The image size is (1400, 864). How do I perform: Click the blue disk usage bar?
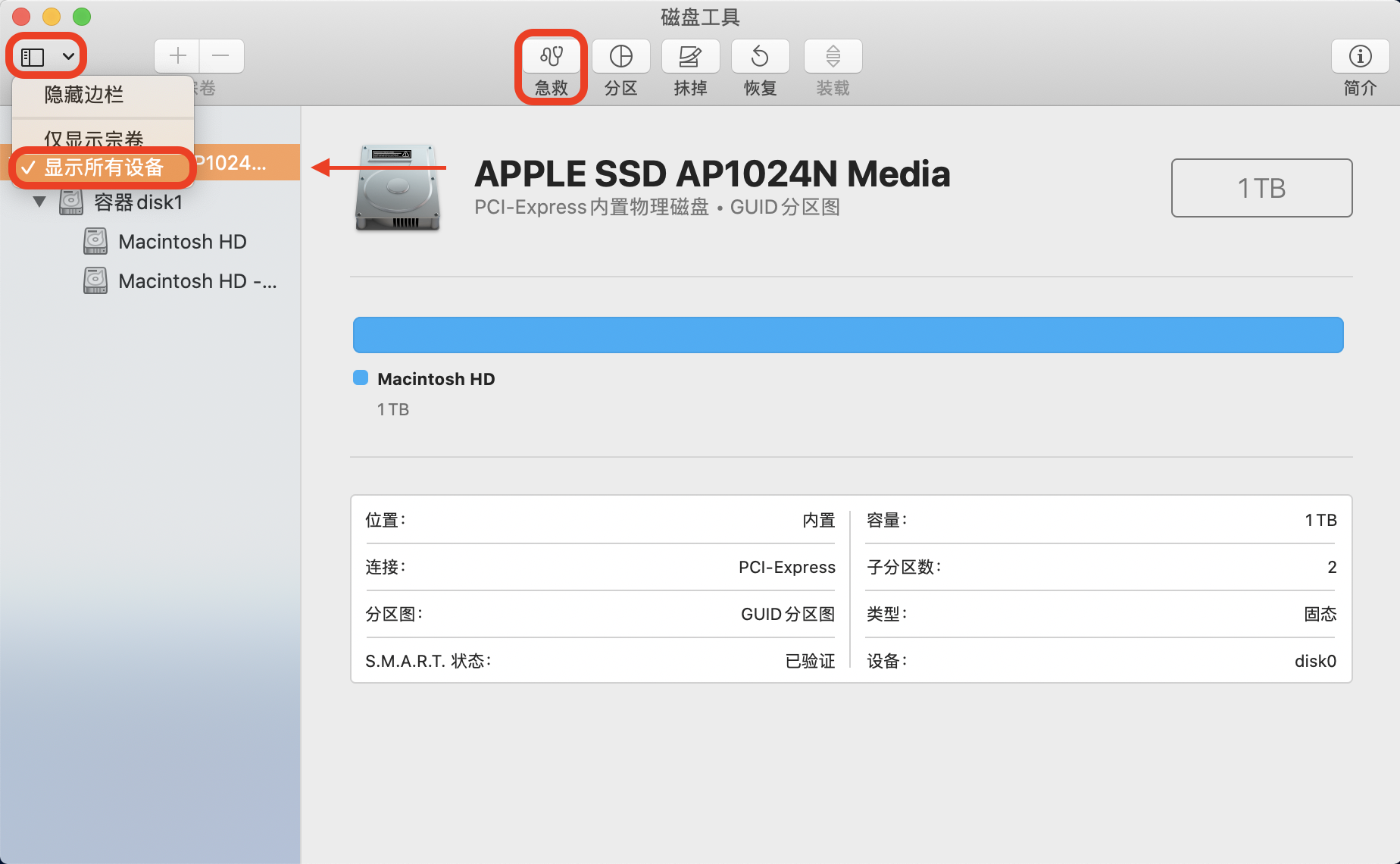click(x=848, y=335)
